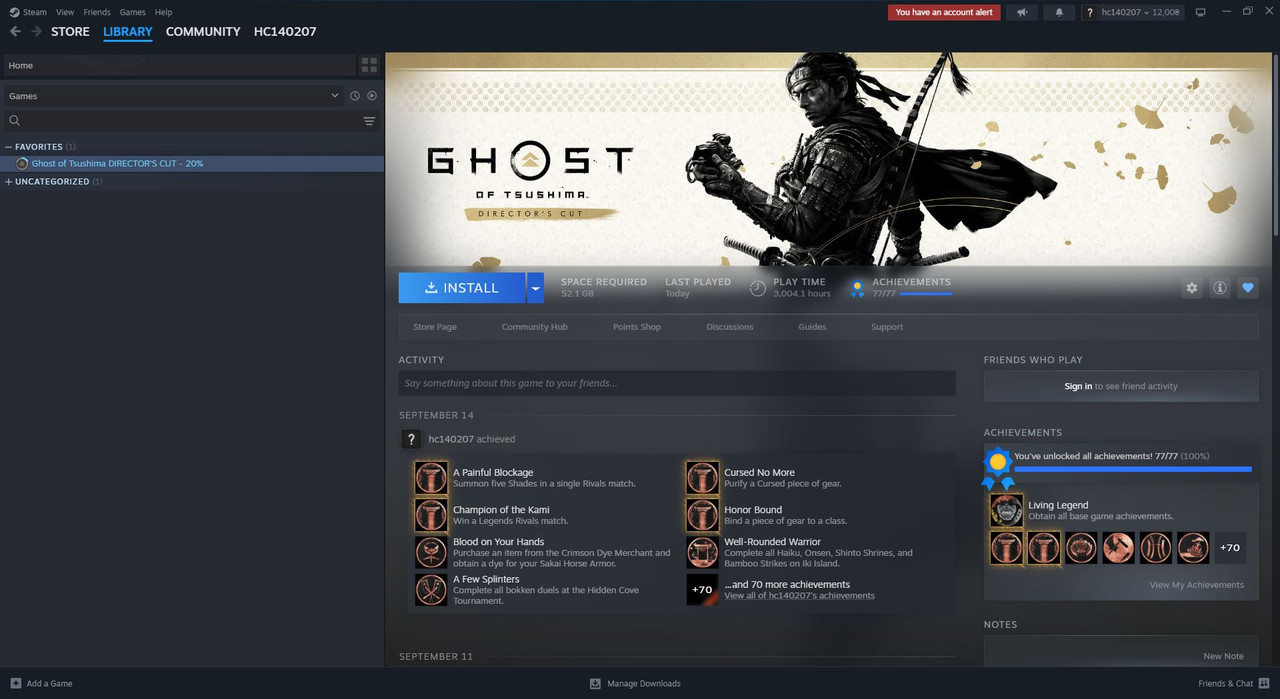Expand the UNCATEGORIZED category
This screenshot has height=699, width=1280.
pos(9,182)
